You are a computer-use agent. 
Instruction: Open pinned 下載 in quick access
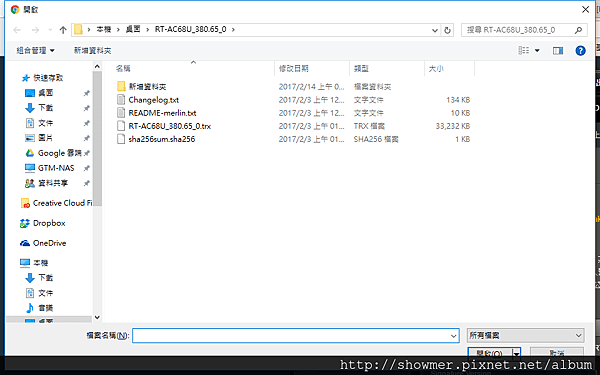46,108
